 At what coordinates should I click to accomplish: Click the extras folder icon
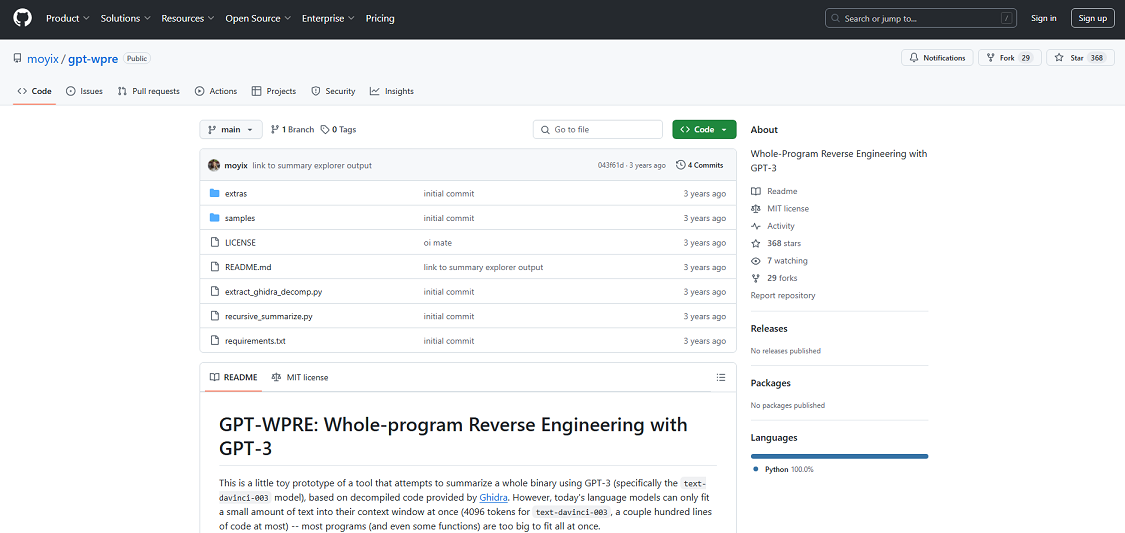coord(214,194)
